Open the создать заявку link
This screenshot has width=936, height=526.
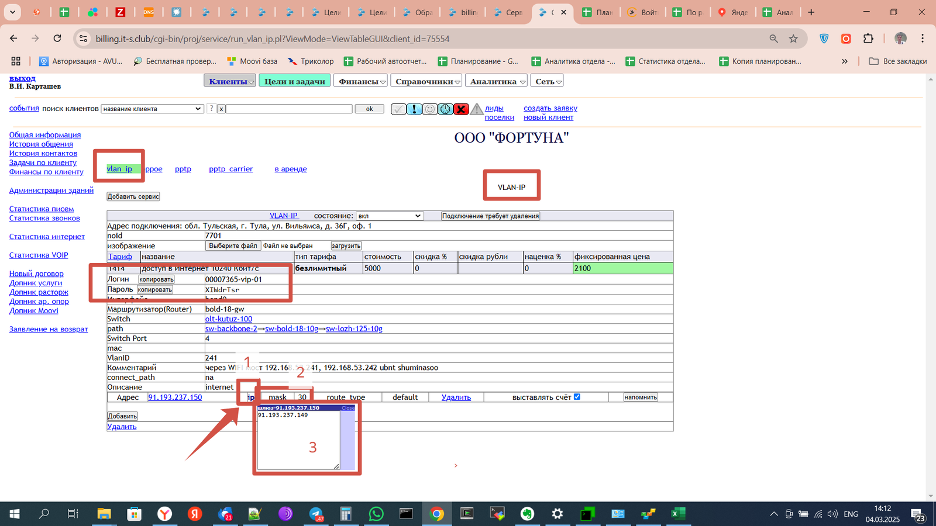[550, 108]
